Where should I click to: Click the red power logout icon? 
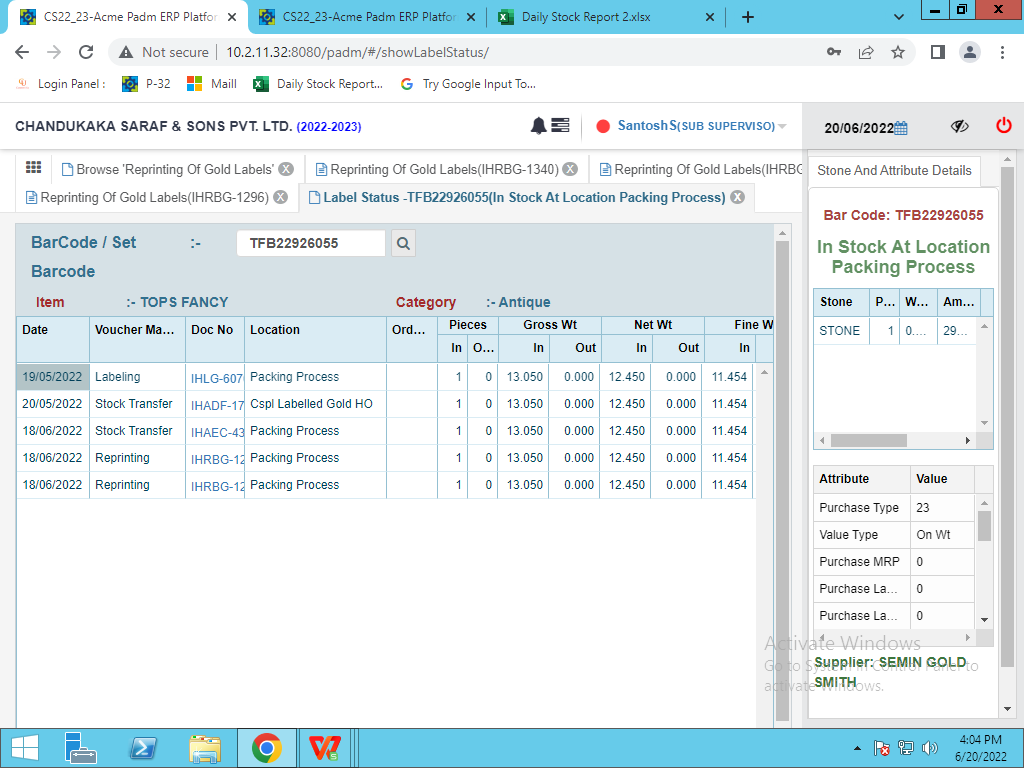[1004, 125]
